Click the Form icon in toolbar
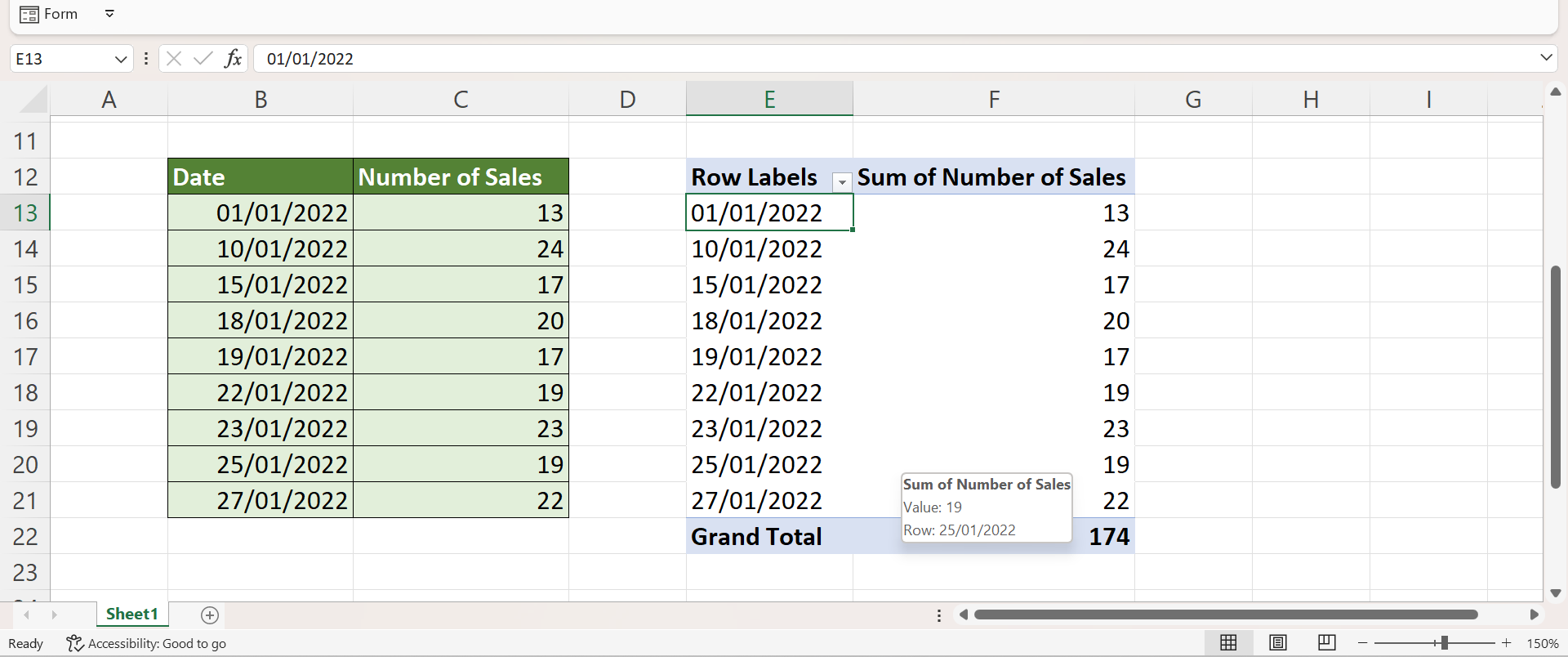Viewport: 1568px width, 657px height. tap(29, 15)
